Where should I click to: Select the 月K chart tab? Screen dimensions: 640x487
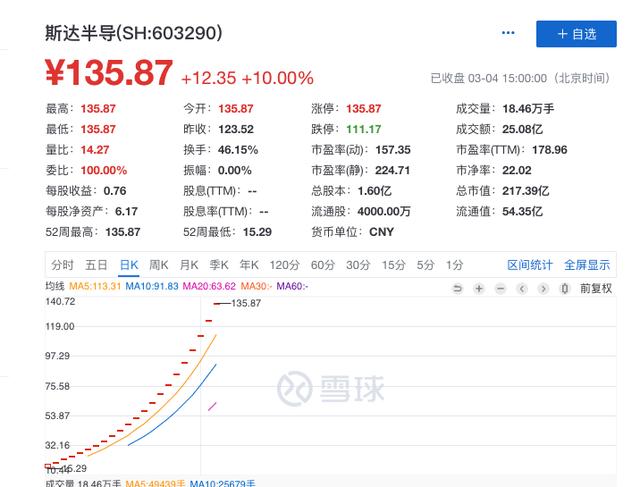coord(189,265)
